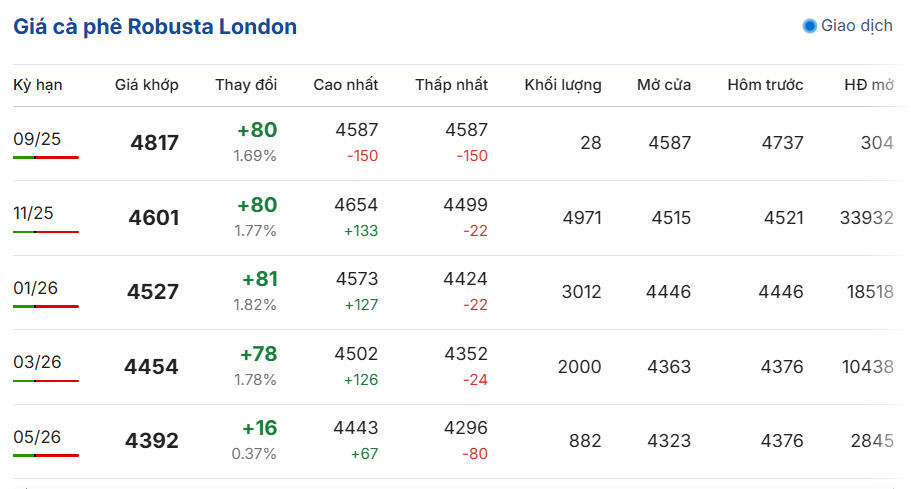Click the range bar under 05/26
The width and height of the screenshot is (911, 489).
46,455
